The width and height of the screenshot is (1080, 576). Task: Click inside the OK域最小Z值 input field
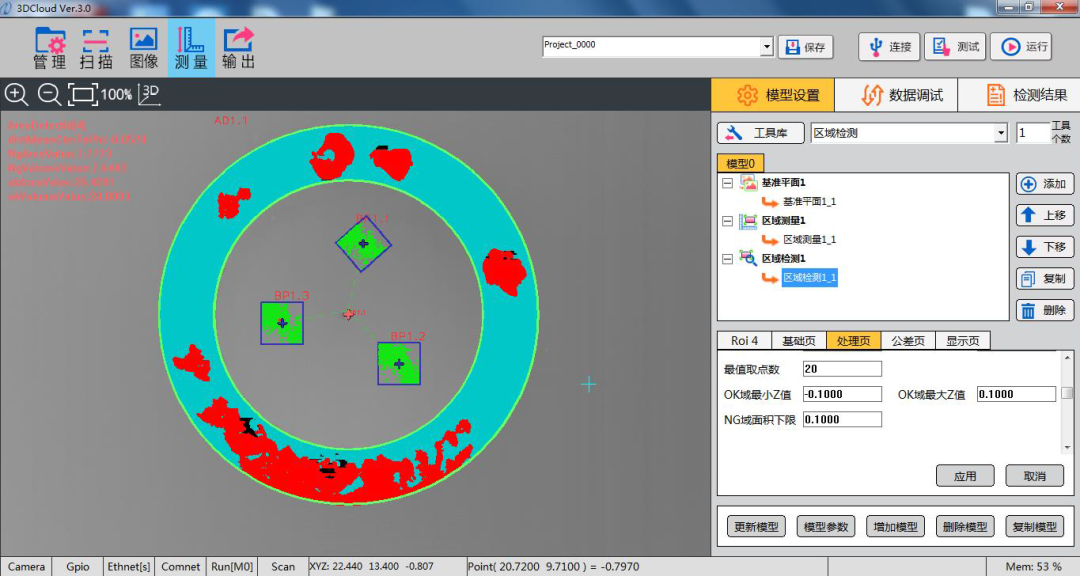pyautogui.click(x=842, y=394)
